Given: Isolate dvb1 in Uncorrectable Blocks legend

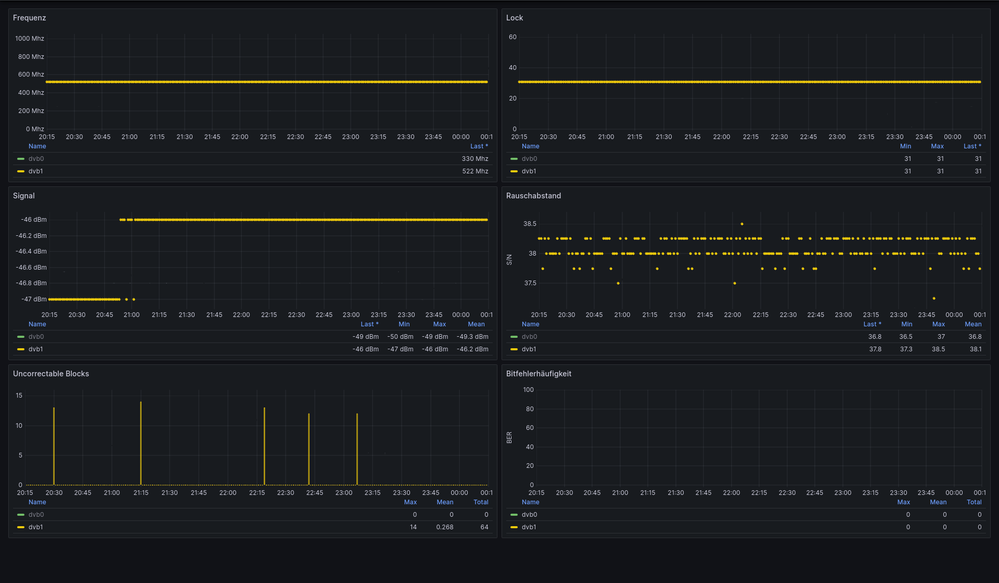Looking at the screenshot, I should [36, 526].
